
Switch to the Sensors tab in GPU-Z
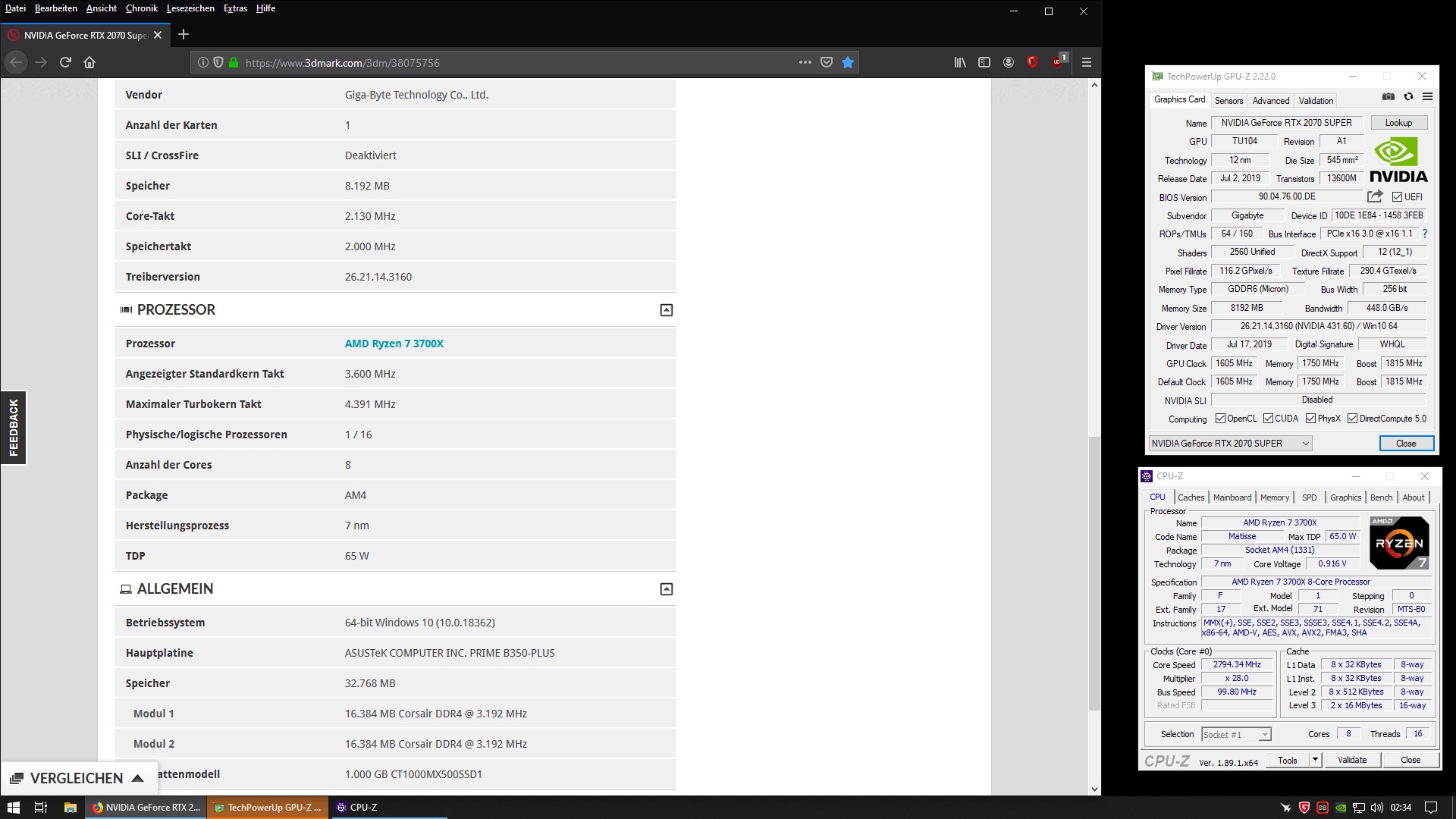tap(1228, 101)
